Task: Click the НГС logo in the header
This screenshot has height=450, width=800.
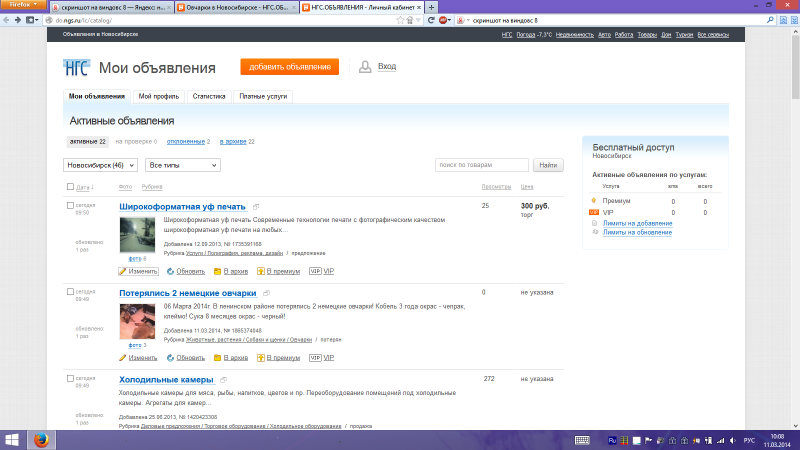Action: (x=77, y=68)
